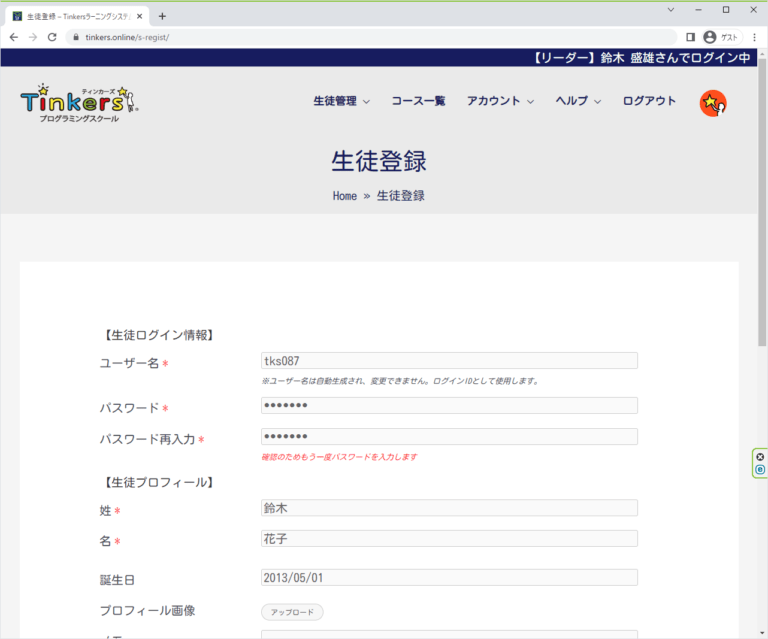Click the guest profile avatar icon
Image resolution: width=768 pixels, height=639 pixels.
(x=710, y=37)
